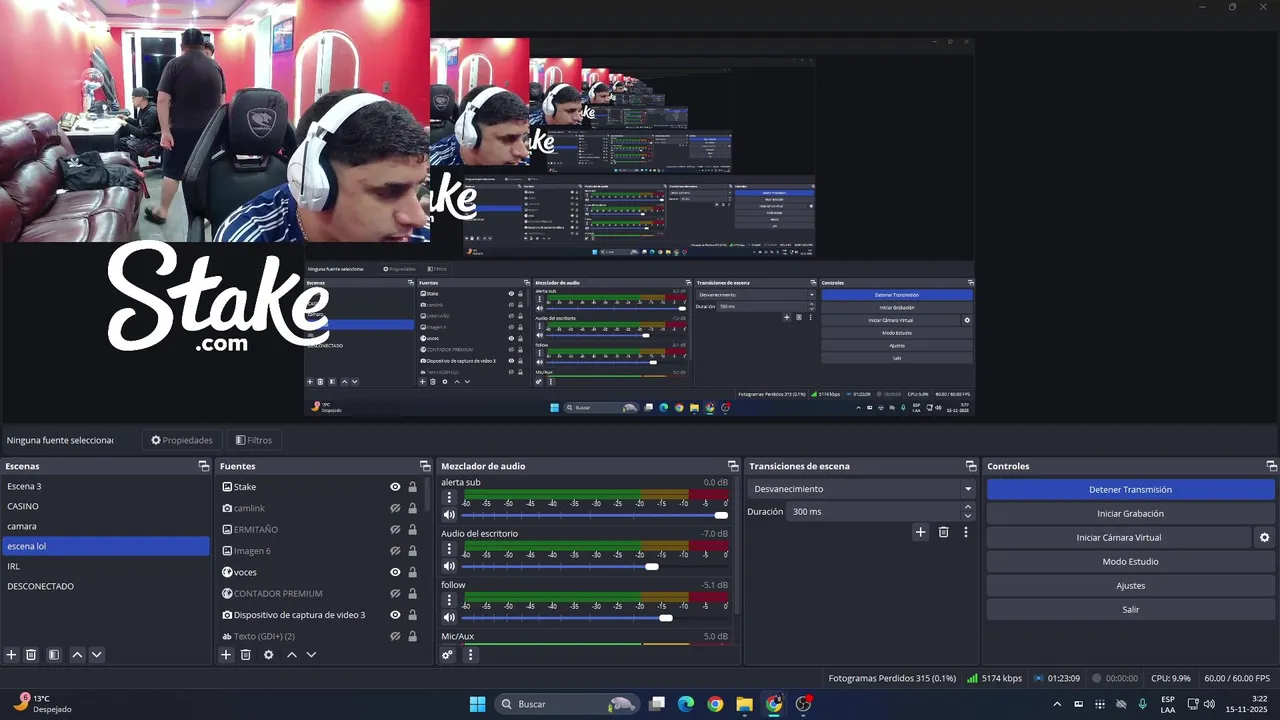Open audio mixer menu dots at bottom
This screenshot has width=1280, height=720.
pos(470,655)
